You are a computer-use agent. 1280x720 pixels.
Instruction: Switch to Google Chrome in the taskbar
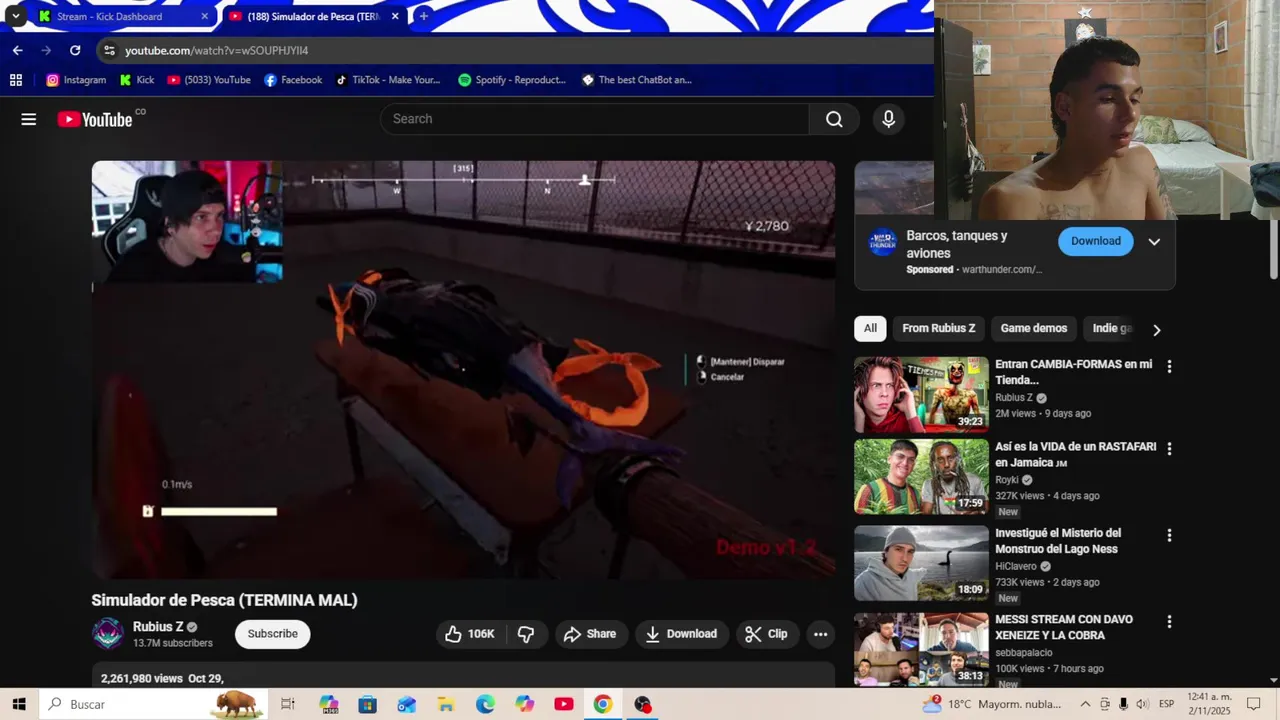[602, 704]
